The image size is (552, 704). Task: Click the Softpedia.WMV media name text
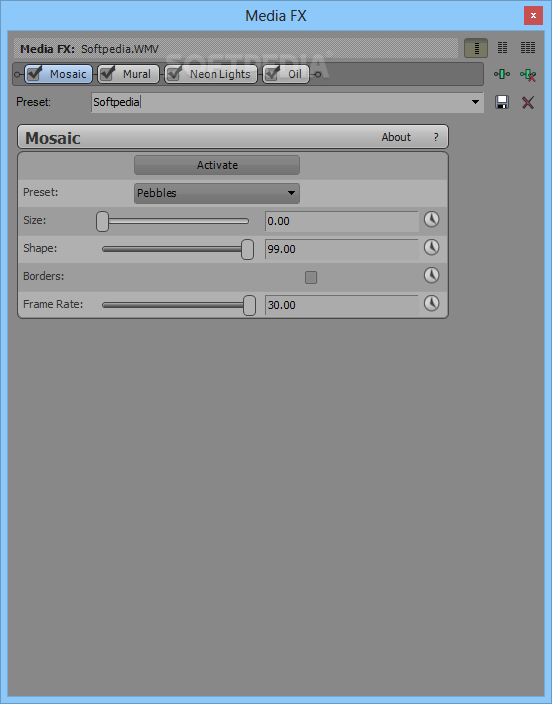point(120,49)
